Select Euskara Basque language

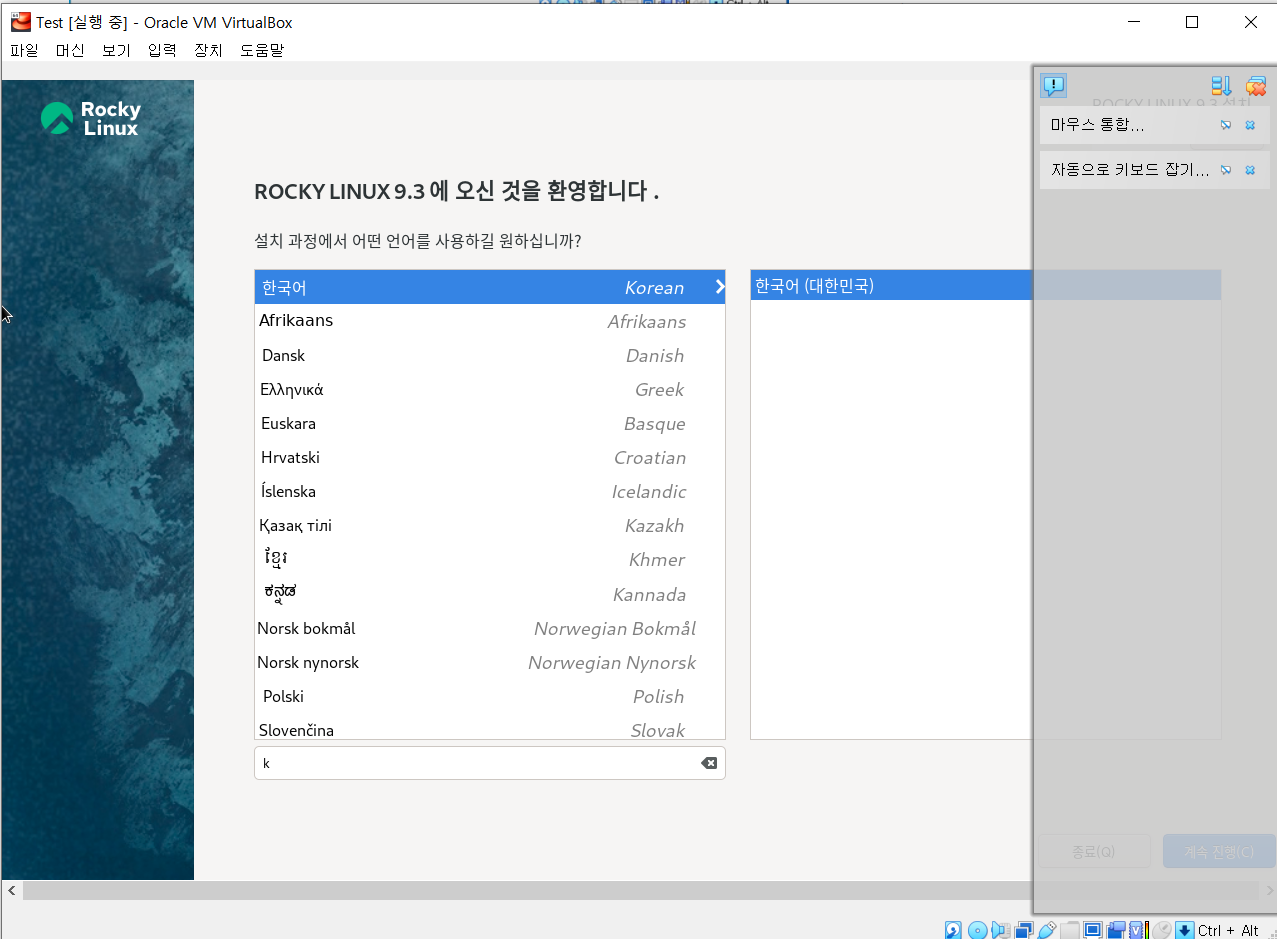tap(490, 423)
